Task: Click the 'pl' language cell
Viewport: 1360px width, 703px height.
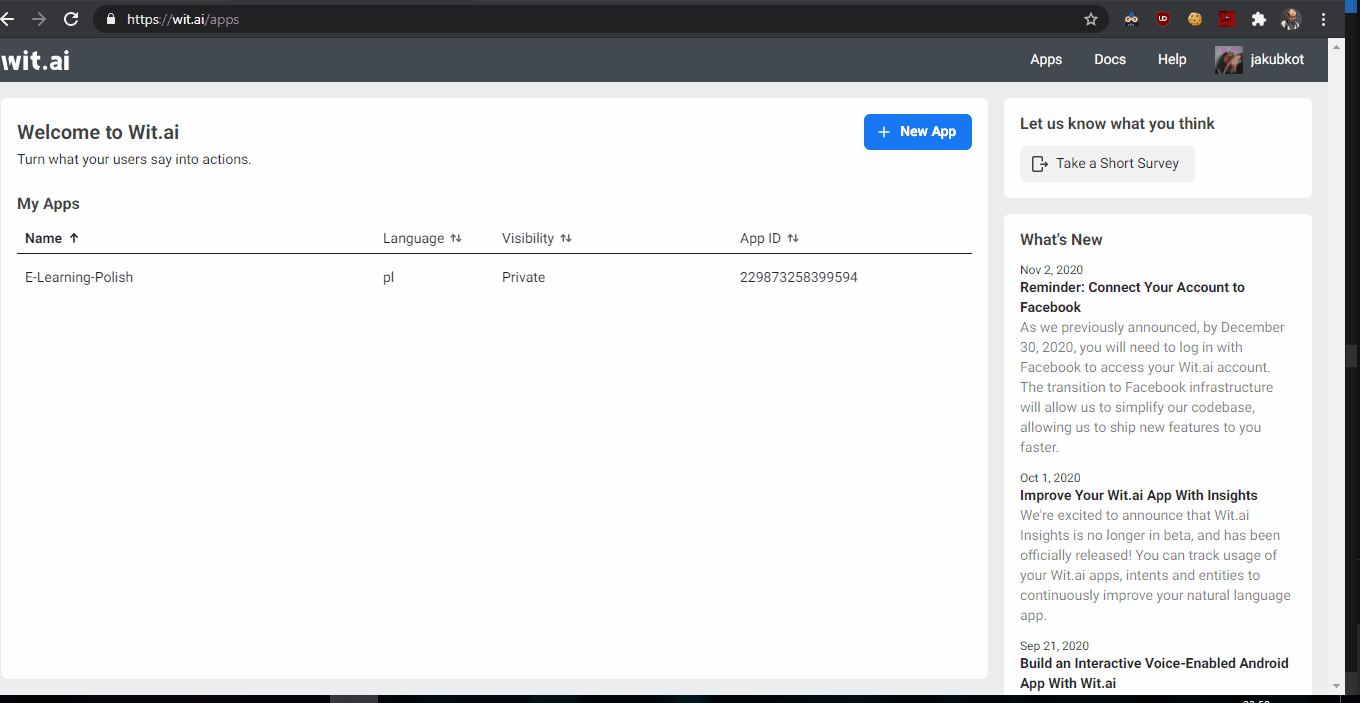Action: (389, 277)
